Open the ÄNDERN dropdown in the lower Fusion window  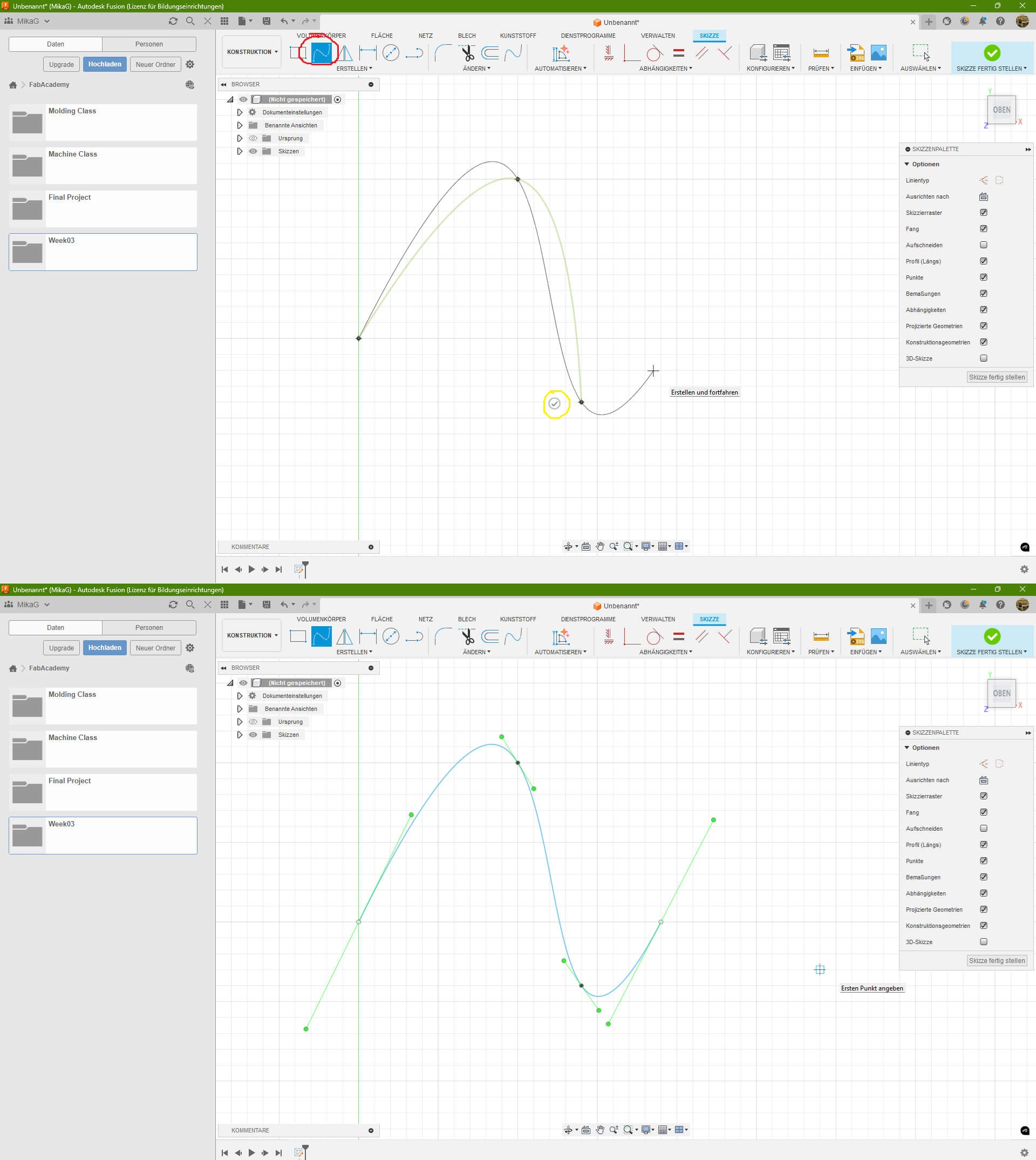[x=476, y=652]
